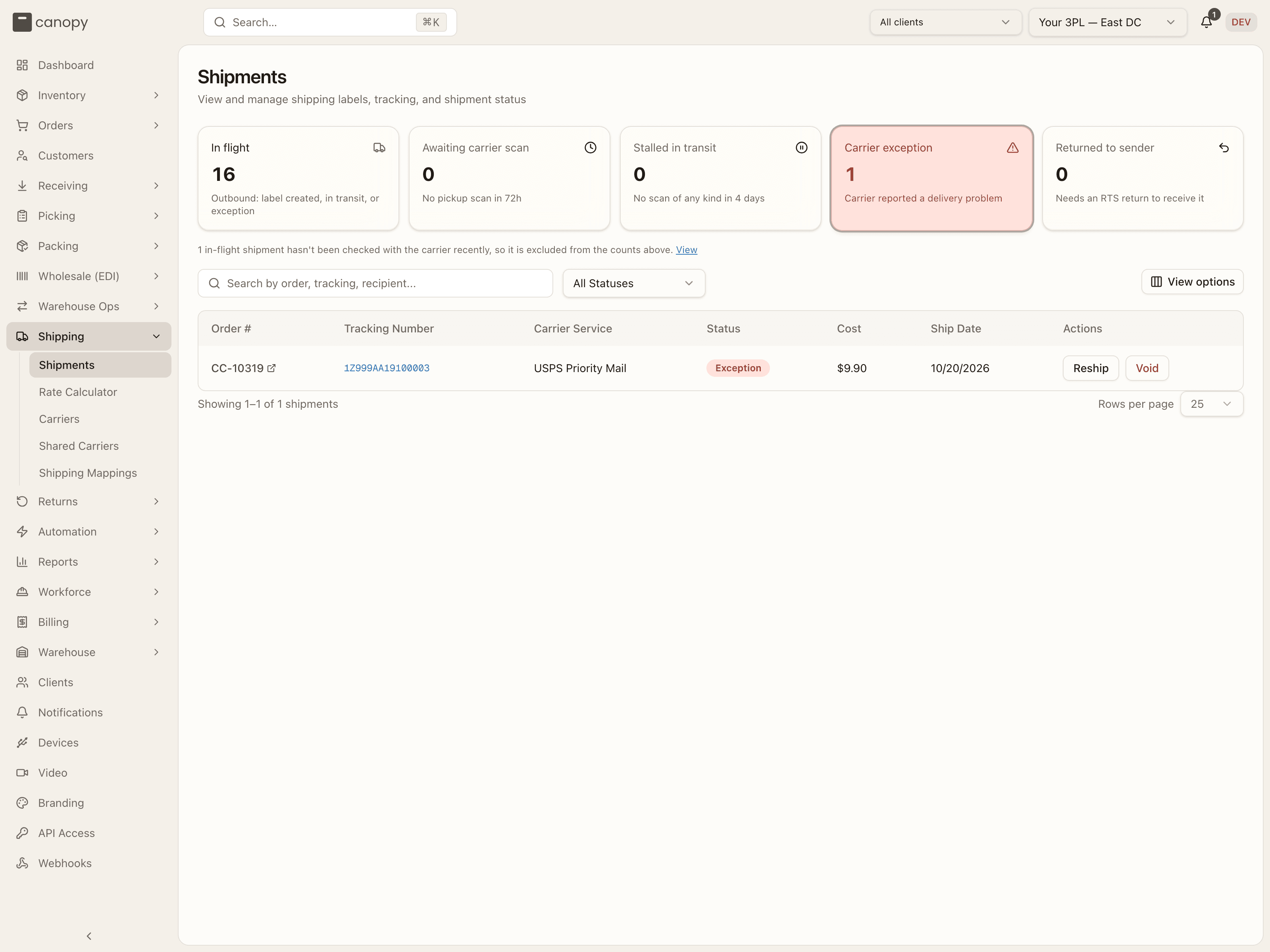Open the notifications bell icon
Viewport: 1270px width, 952px height.
[x=1206, y=22]
